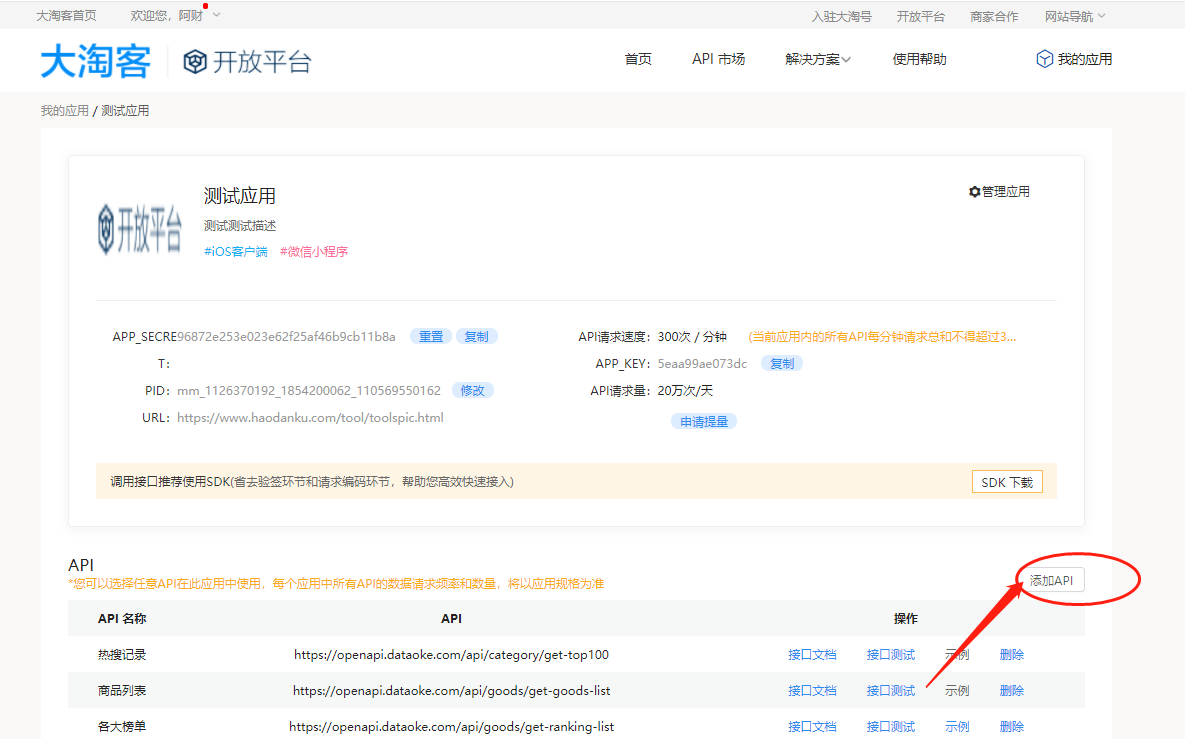The image size is (1185, 739).
Task: Expand the 解决方案 dropdown menu
Action: (x=817, y=60)
